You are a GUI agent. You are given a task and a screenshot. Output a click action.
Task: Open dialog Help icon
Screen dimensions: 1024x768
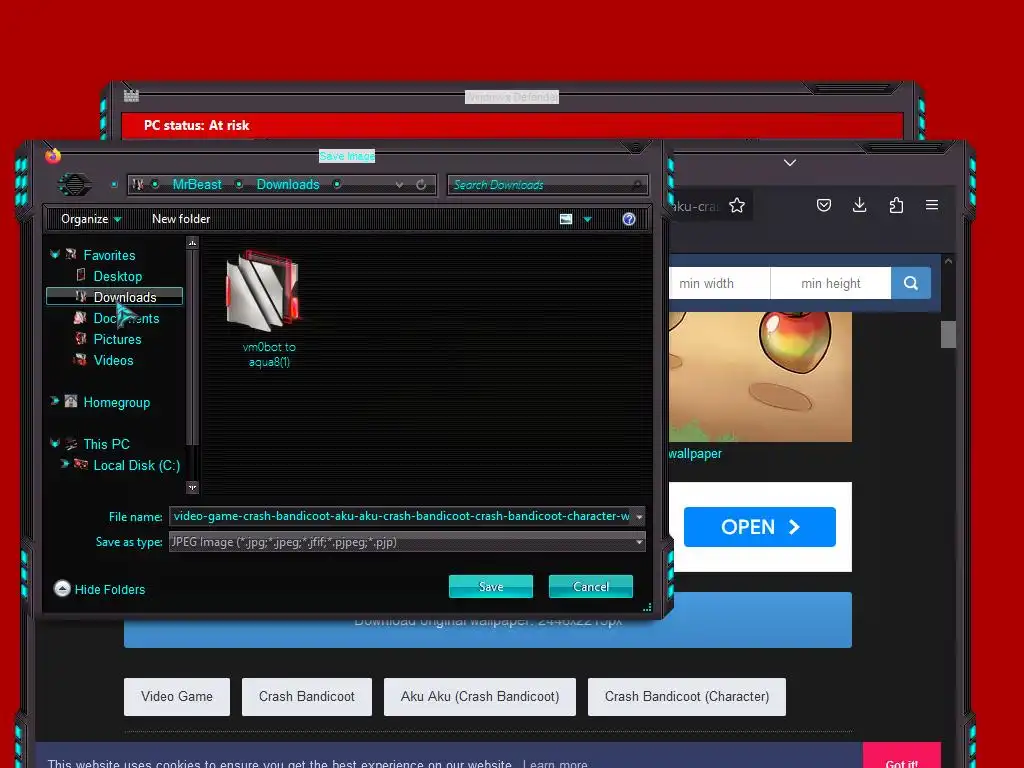pos(629,219)
